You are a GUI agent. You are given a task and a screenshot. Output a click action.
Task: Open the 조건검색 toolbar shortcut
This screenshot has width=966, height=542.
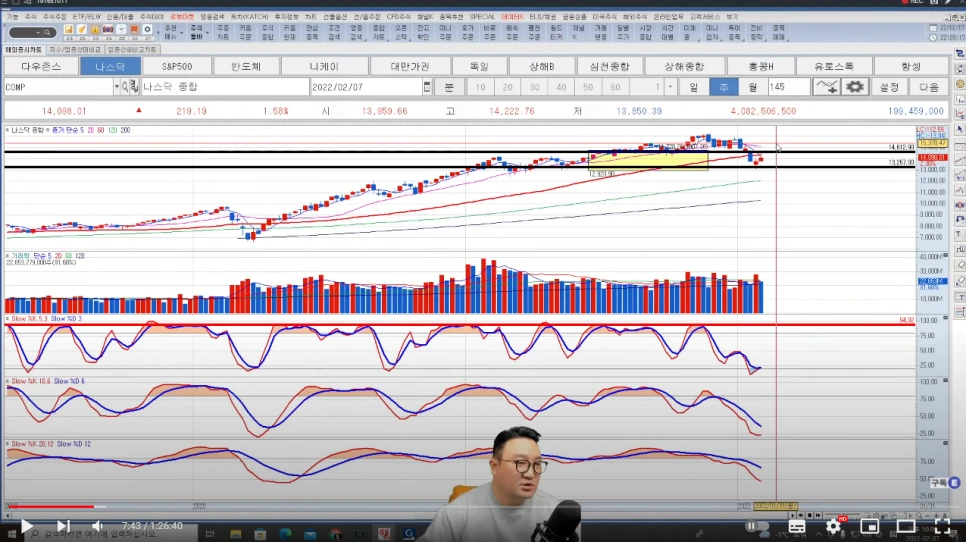334,33
